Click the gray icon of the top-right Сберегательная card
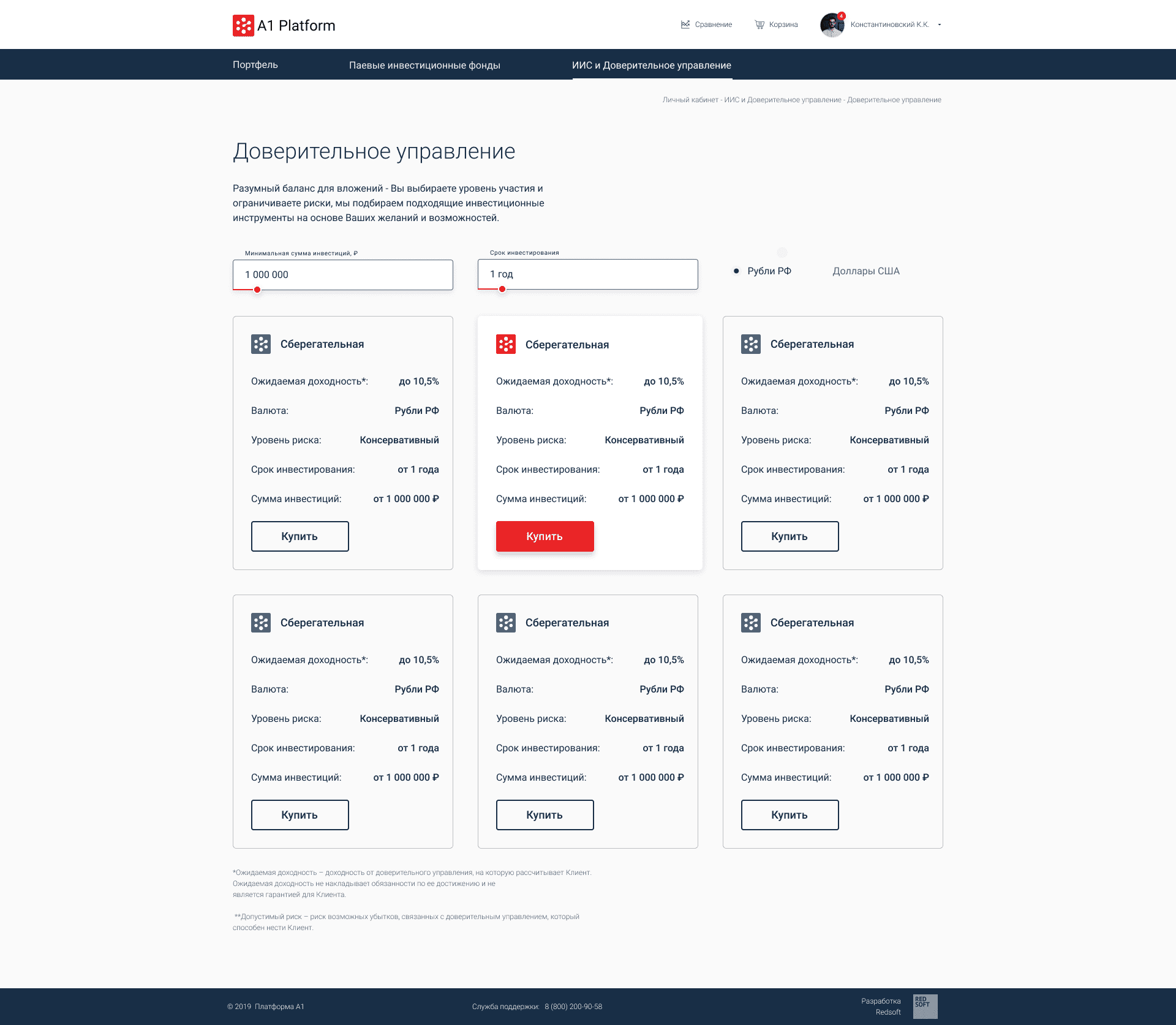Screen dimensions: 1176x1025 (751, 344)
